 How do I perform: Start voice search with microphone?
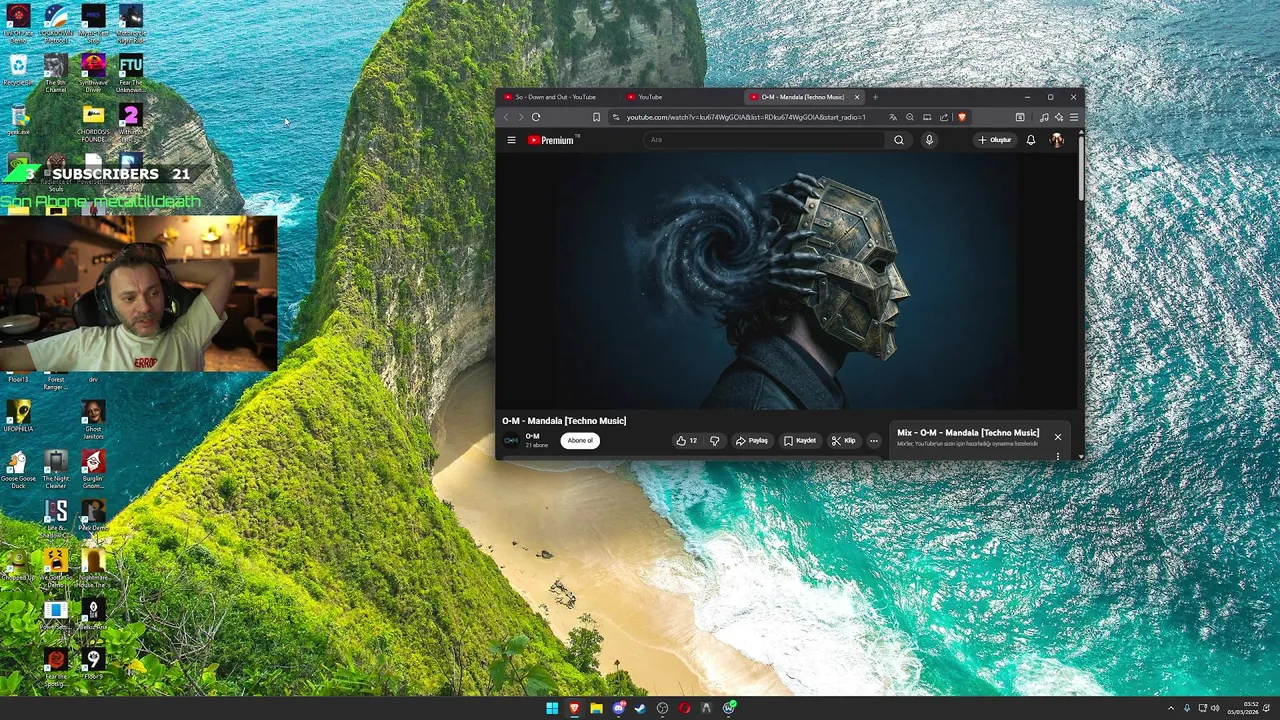point(929,140)
